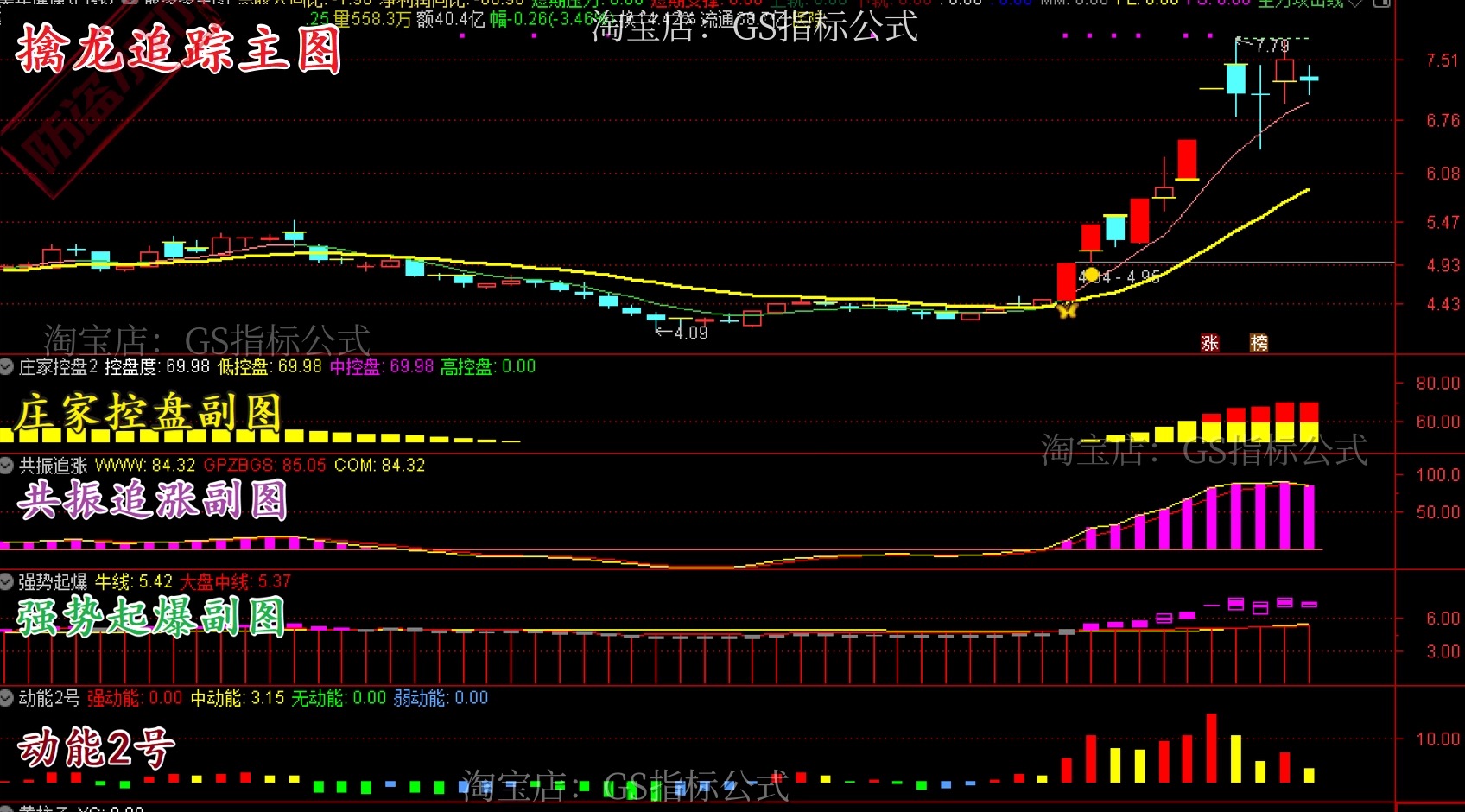1465x812 pixels.
Task: Click the 4.09 low price label
Action: pyautogui.click(x=690, y=333)
